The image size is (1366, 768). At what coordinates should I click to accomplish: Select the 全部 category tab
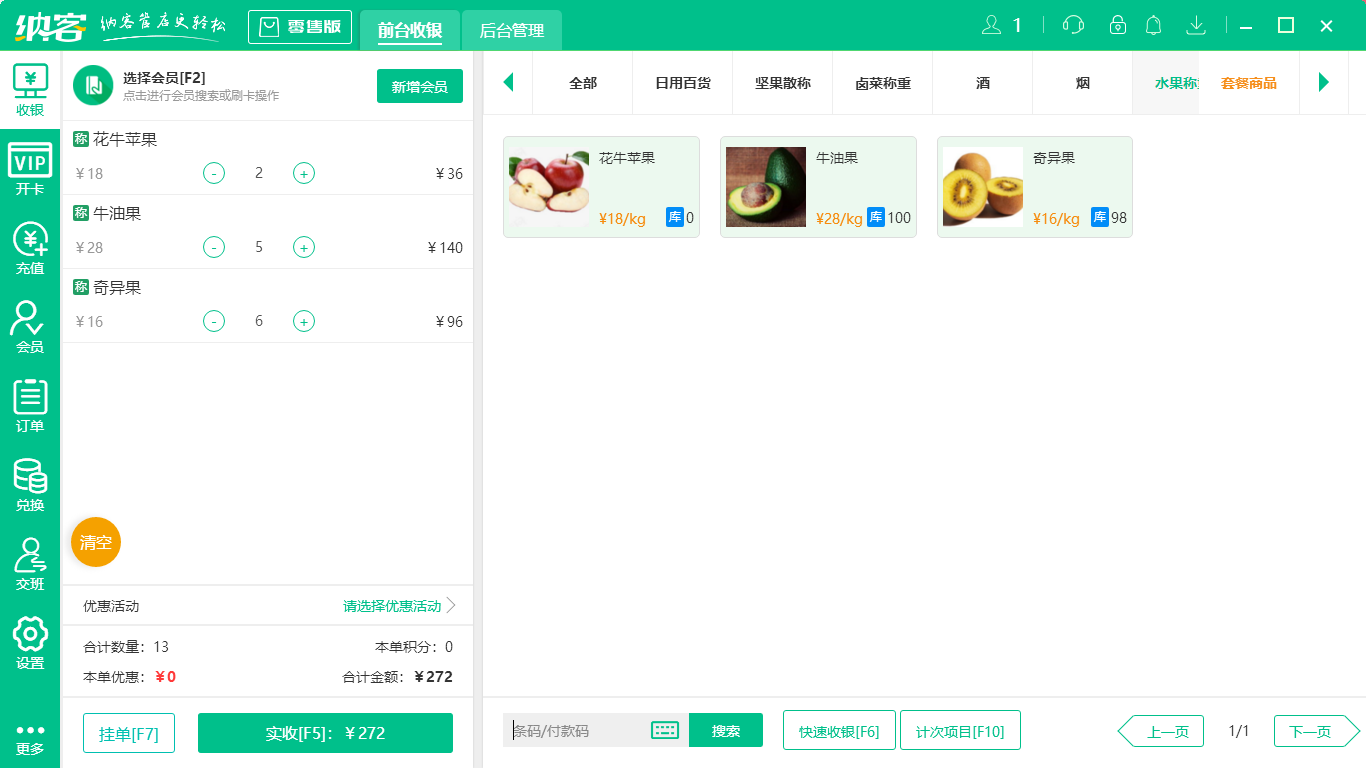click(x=583, y=83)
